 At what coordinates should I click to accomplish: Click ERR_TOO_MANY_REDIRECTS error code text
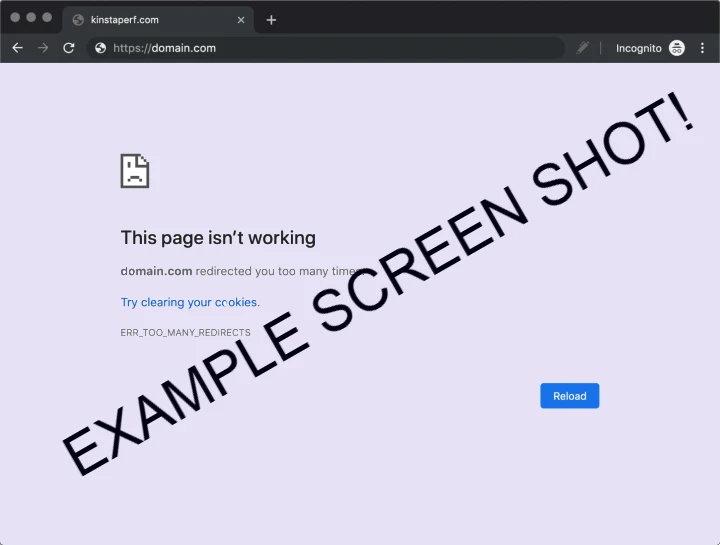tap(186, 332)
